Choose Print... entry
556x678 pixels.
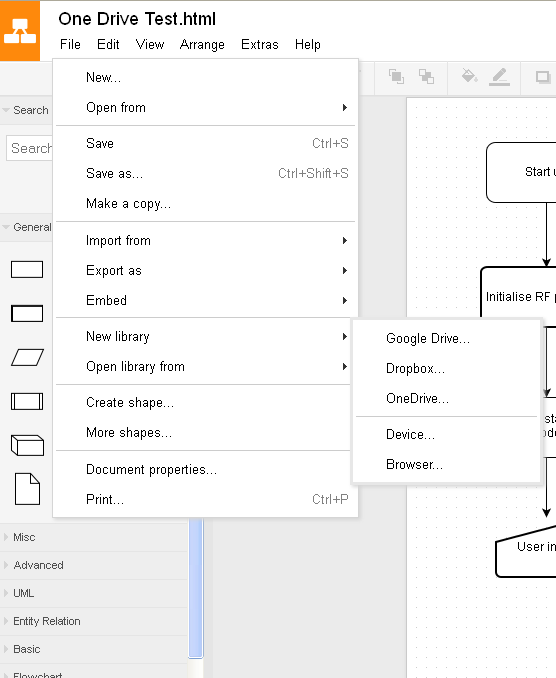(205, 499)
